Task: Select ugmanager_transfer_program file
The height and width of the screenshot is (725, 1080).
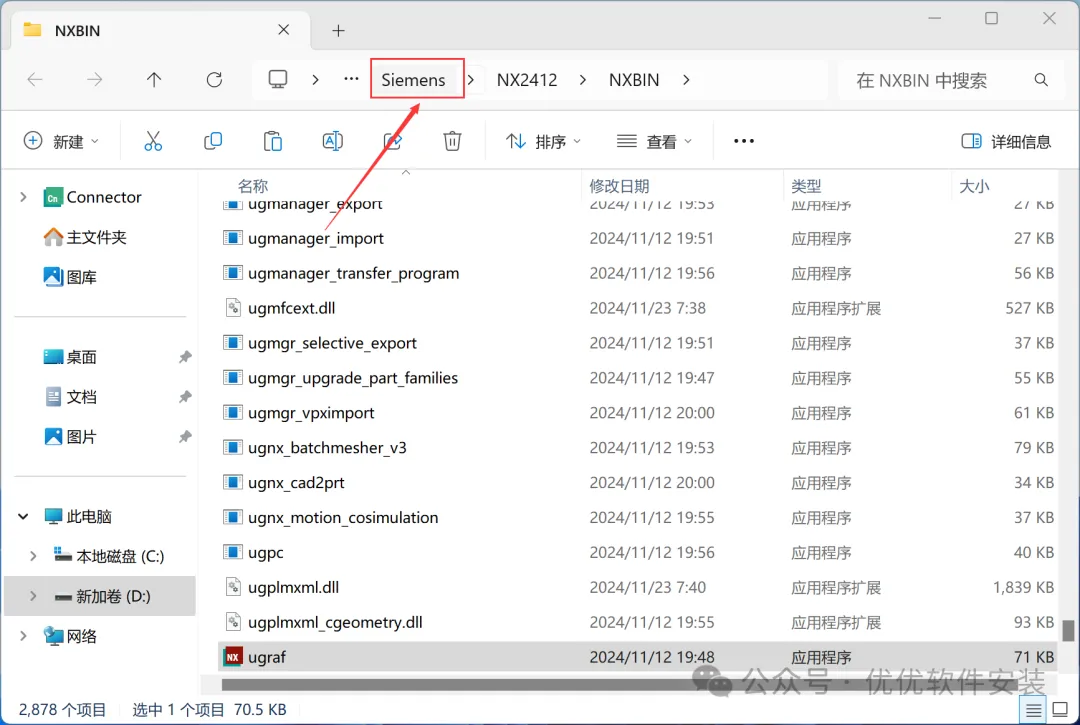Action: (638, 273)
